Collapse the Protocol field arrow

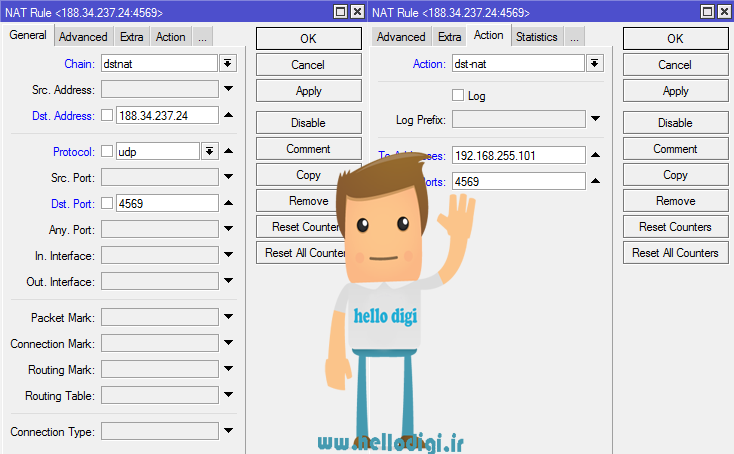coord(228,151)
